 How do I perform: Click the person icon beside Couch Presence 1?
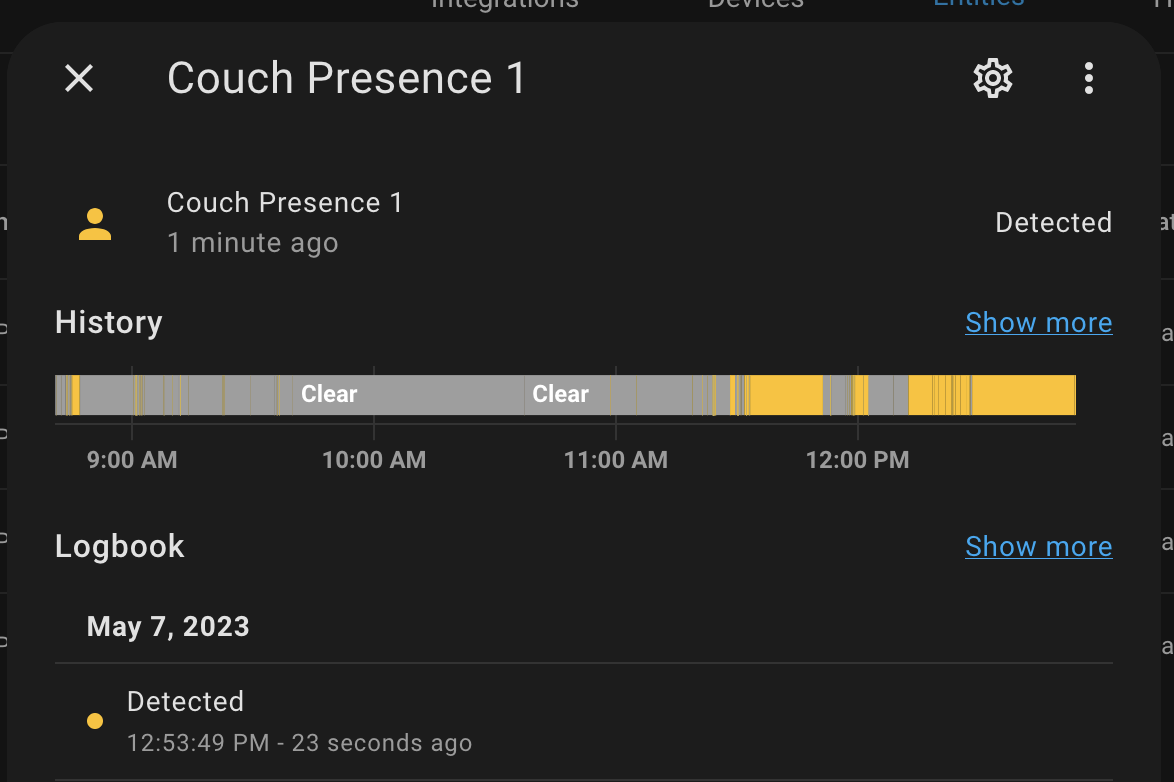94,222
